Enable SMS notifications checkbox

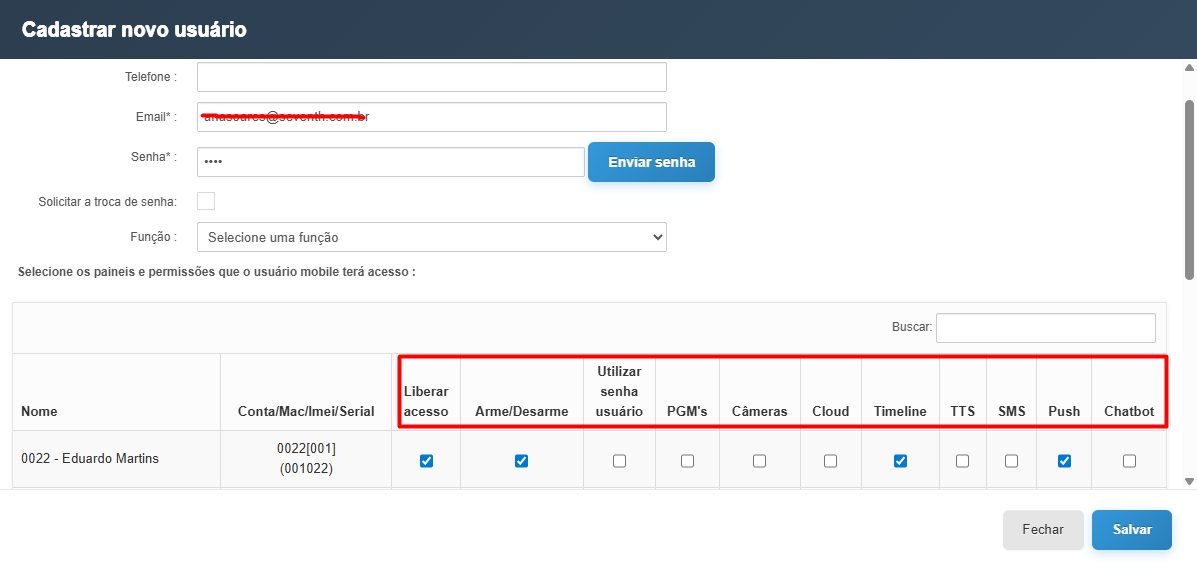click(x=1011, y=461)
